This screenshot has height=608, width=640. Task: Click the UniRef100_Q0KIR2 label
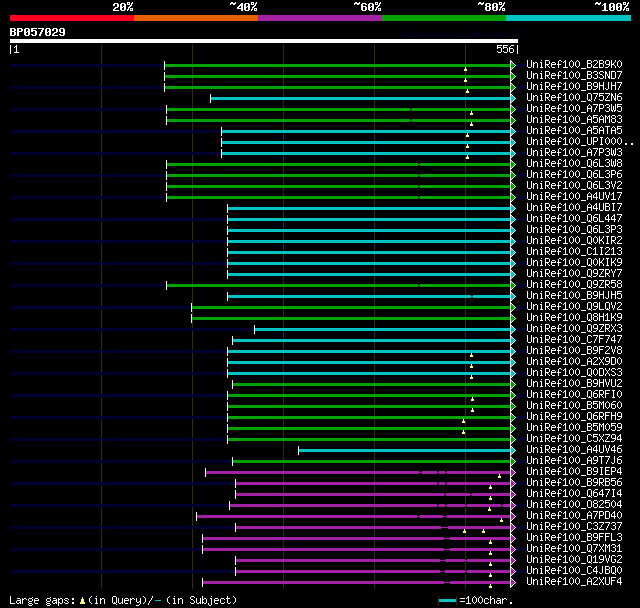coord(574,241)
